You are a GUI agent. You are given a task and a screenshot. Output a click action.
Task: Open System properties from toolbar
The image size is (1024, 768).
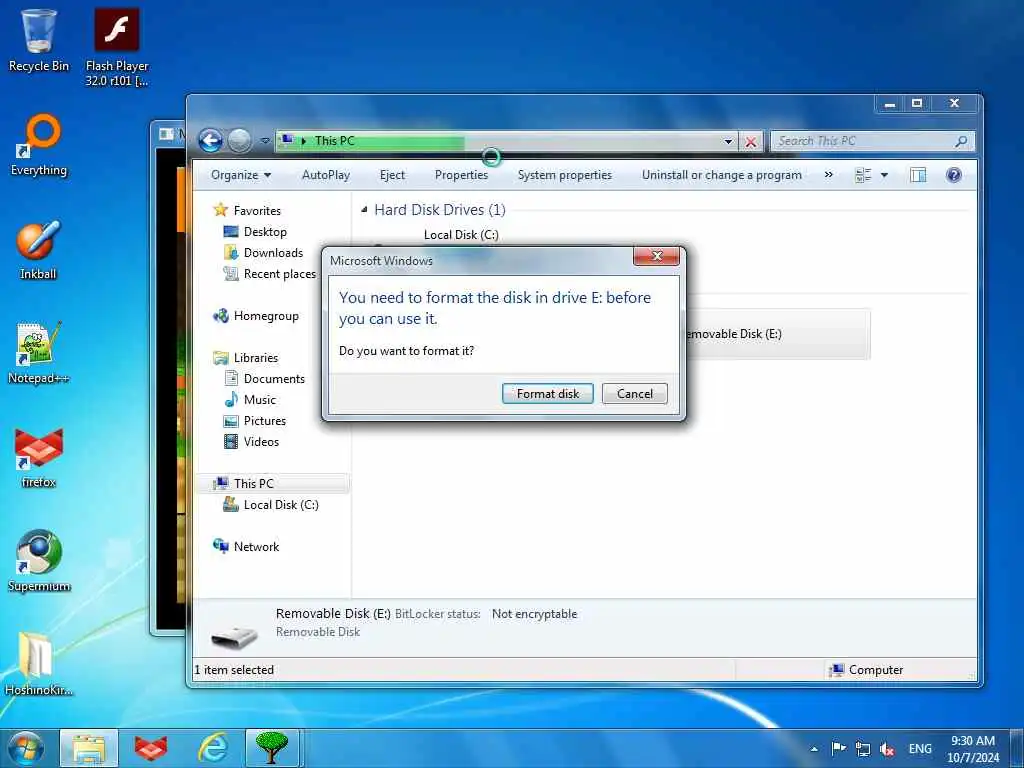pyautogui.click(x=564, y=175)
